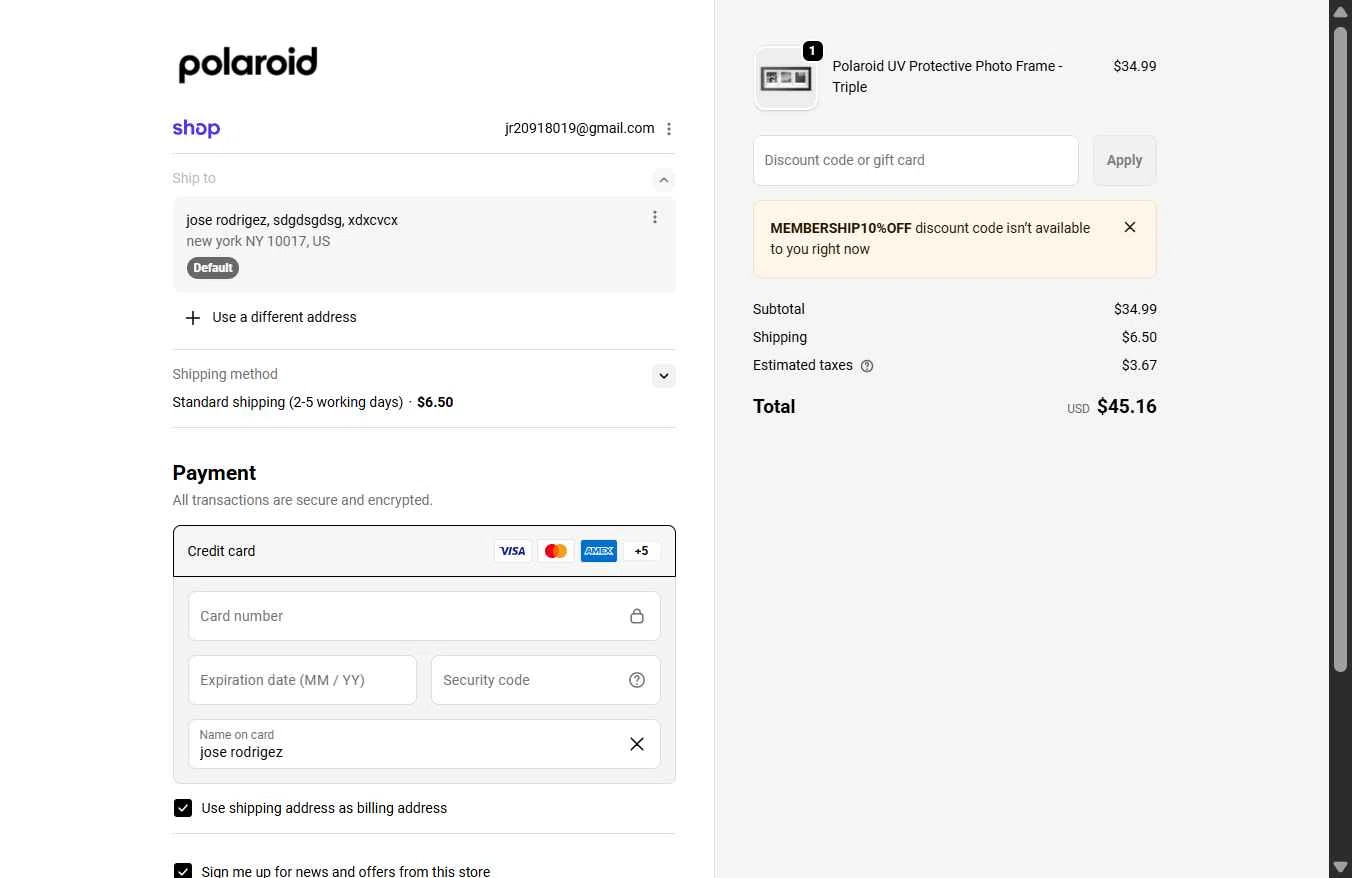Click the Default address badge
This screenshot has width=1352, height=878.
coord(213,268)
